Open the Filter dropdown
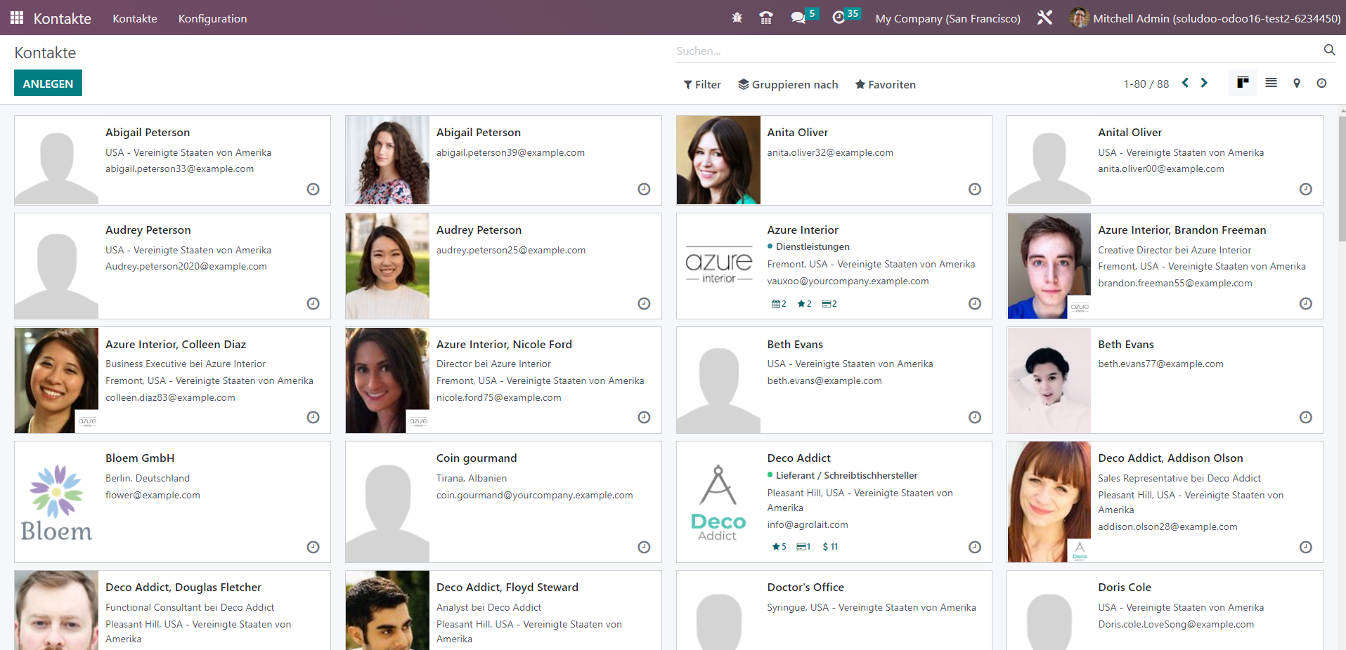 point(702,85)
